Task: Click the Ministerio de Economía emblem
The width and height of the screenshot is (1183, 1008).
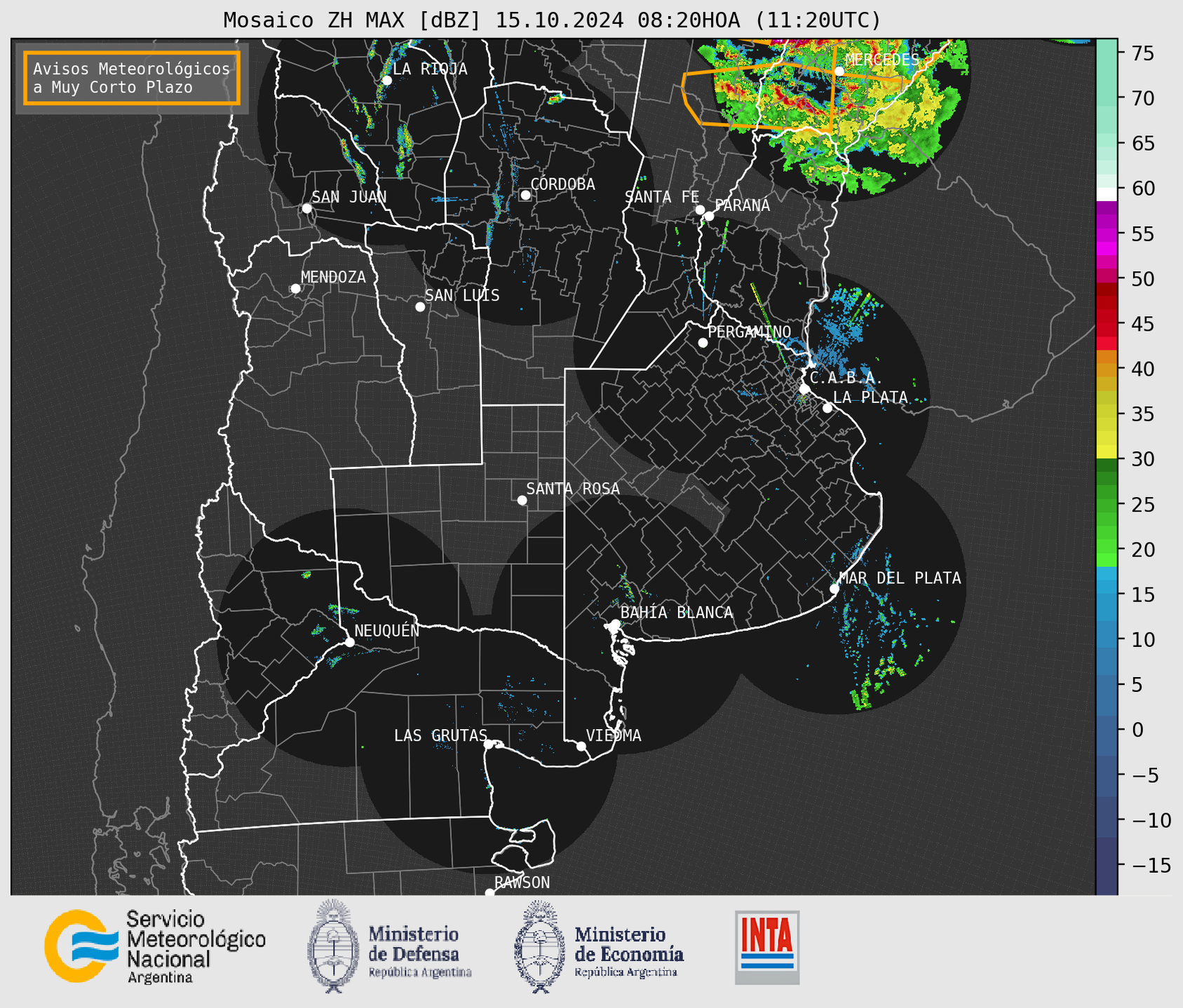Action: (539, 946)
